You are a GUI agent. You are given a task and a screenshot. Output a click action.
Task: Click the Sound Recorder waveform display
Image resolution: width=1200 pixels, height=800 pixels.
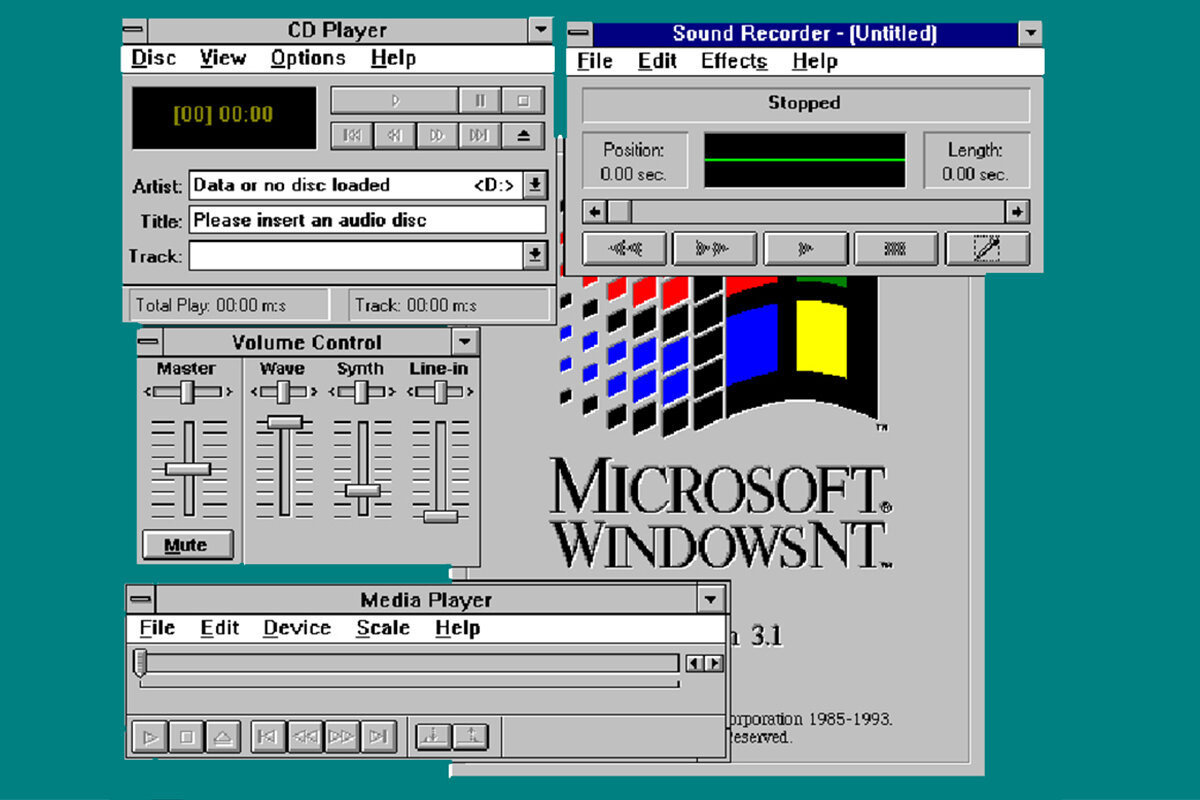805,160
